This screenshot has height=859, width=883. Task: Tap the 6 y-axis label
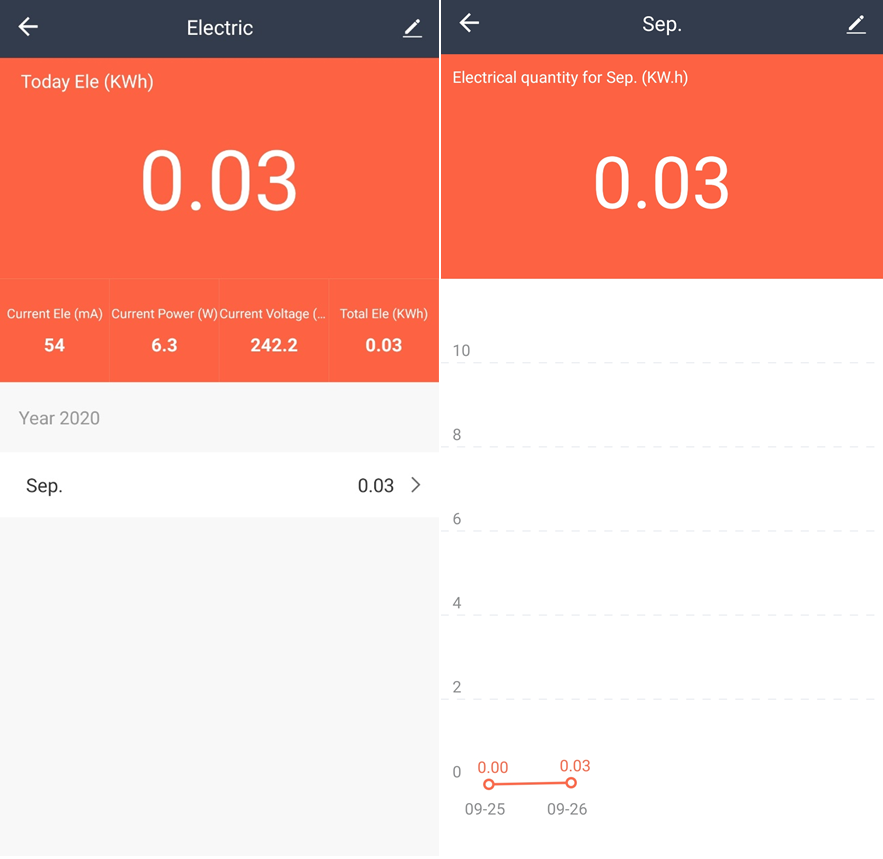coord(457,518)
